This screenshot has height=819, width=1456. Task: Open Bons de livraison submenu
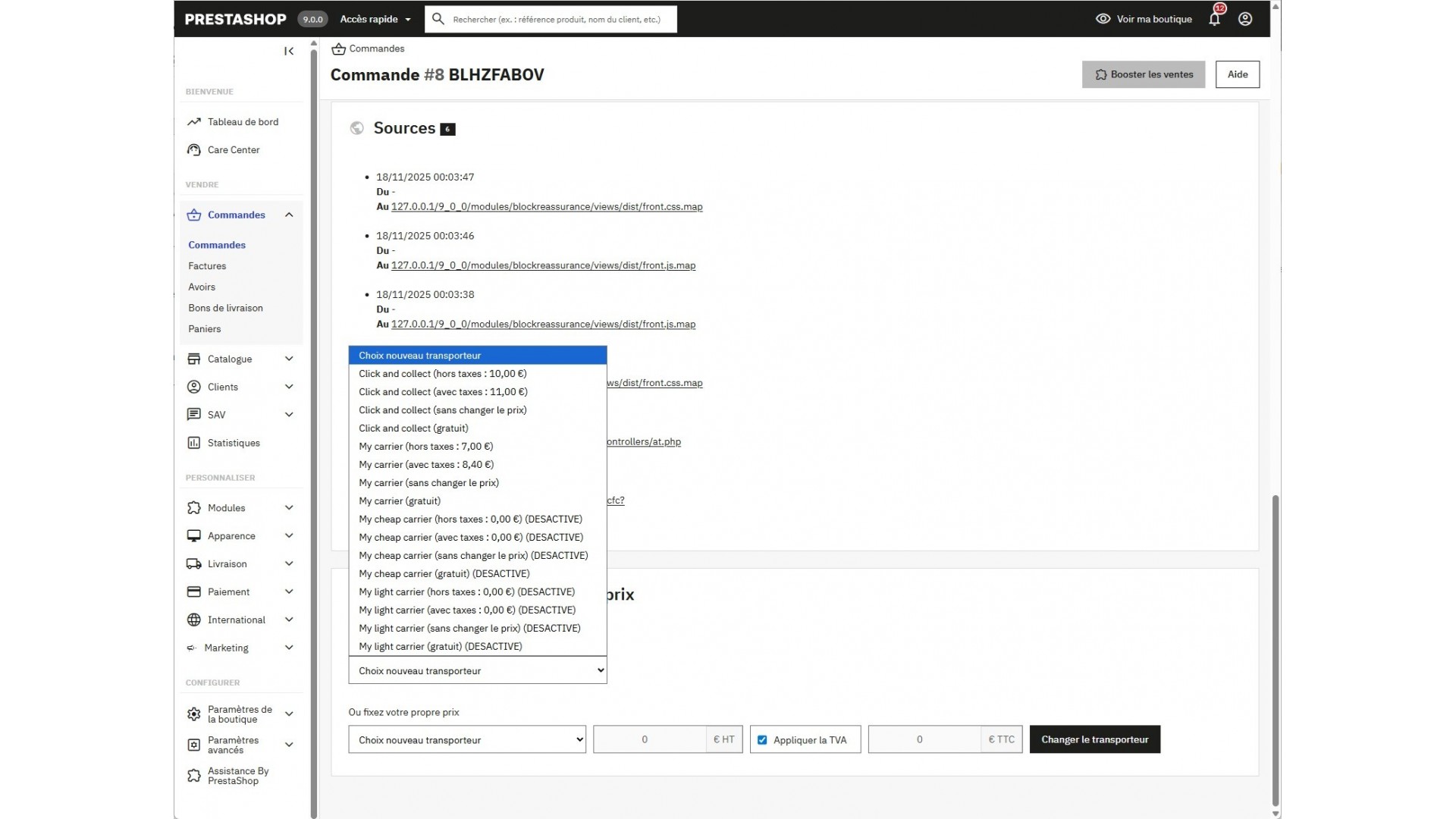coord(225,308)
